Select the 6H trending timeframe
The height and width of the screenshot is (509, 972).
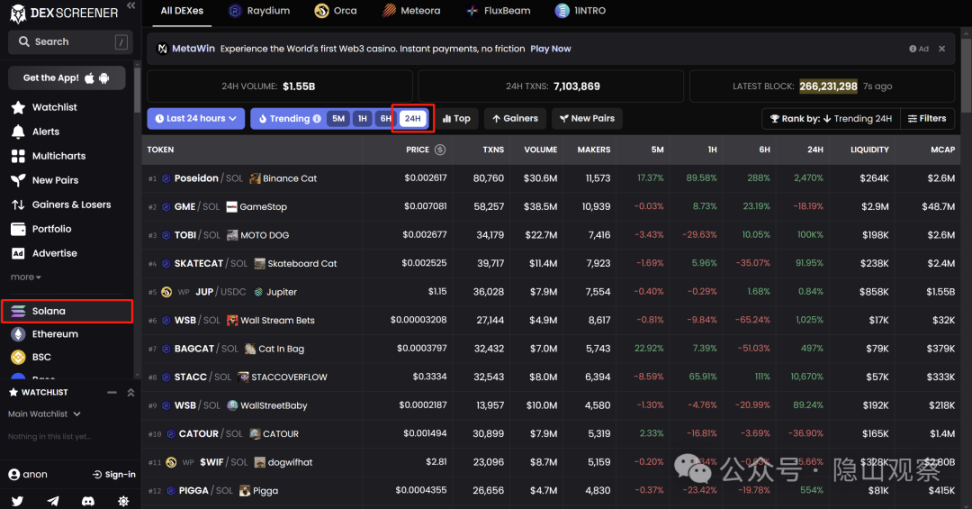tap(386, 118)
